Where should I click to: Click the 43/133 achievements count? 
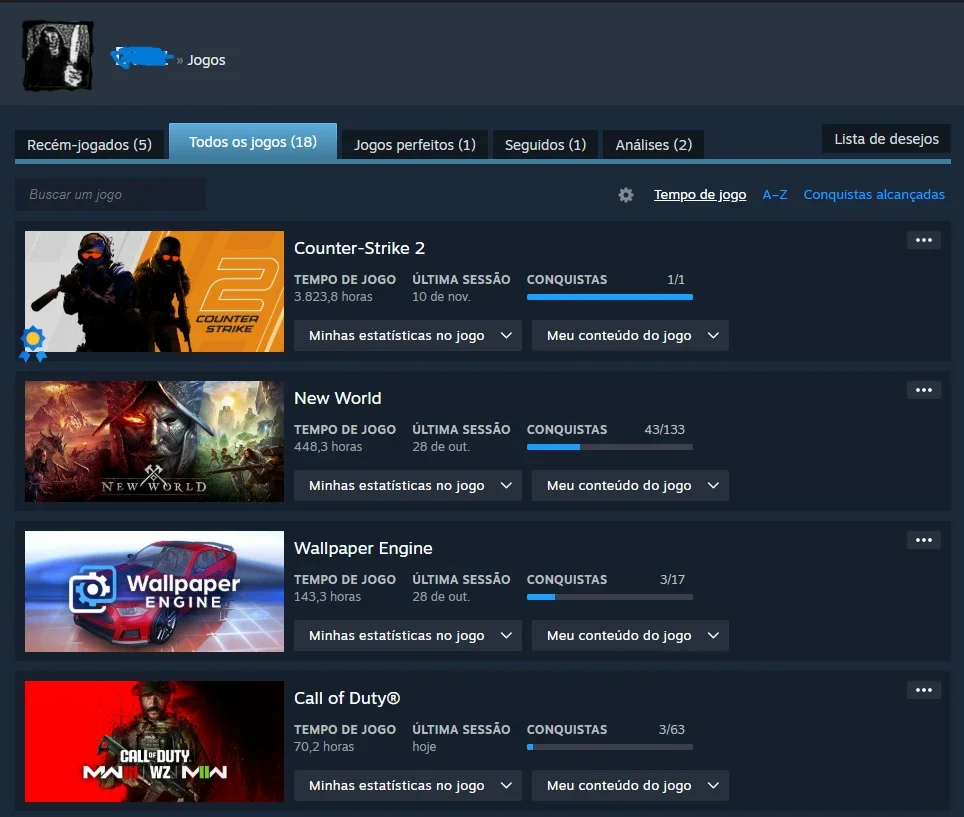click(664, 430)
